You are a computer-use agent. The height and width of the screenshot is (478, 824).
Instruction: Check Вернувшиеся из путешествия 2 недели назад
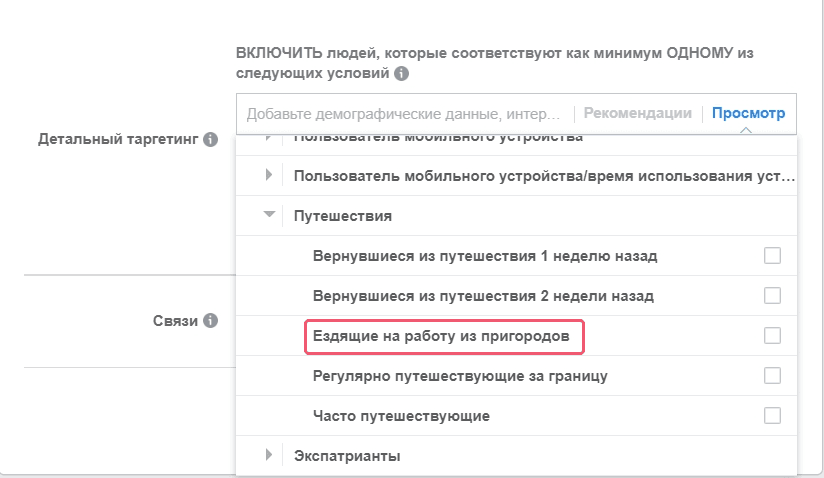(772, 296)
